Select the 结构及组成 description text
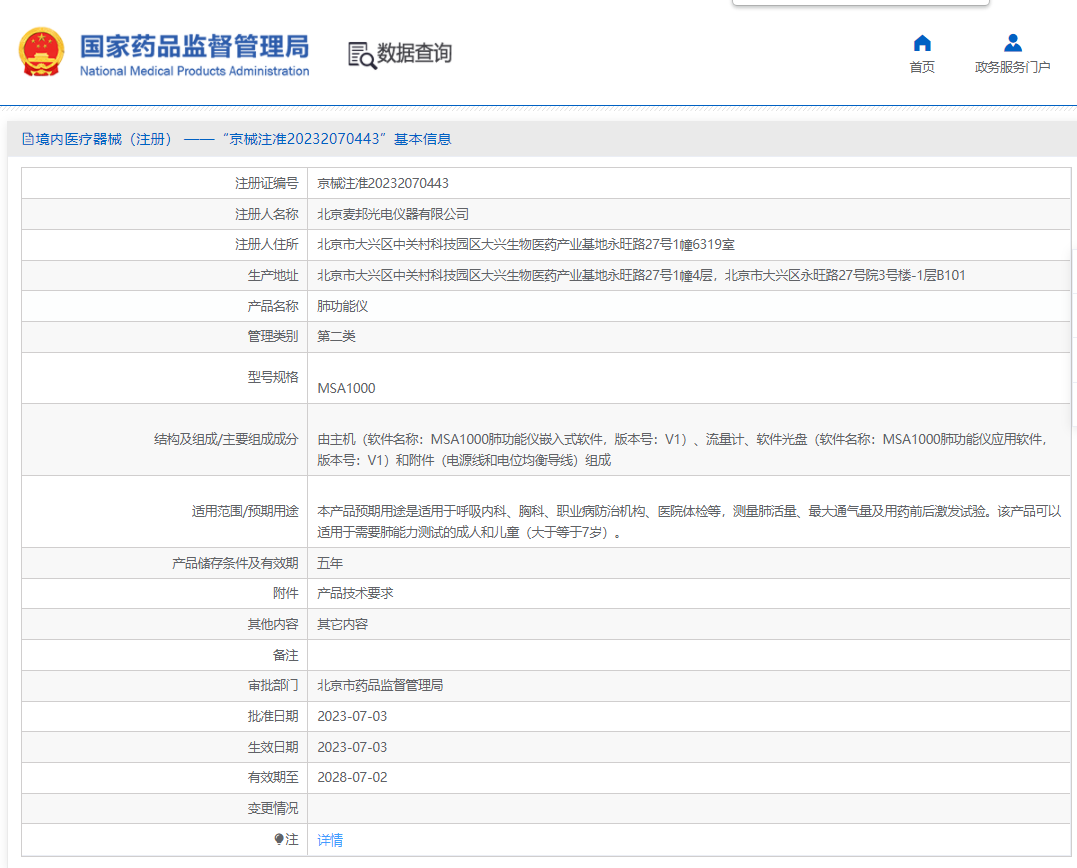This screenshot has width=1077, height=868. pyautogui.click(x=682, y=450)
